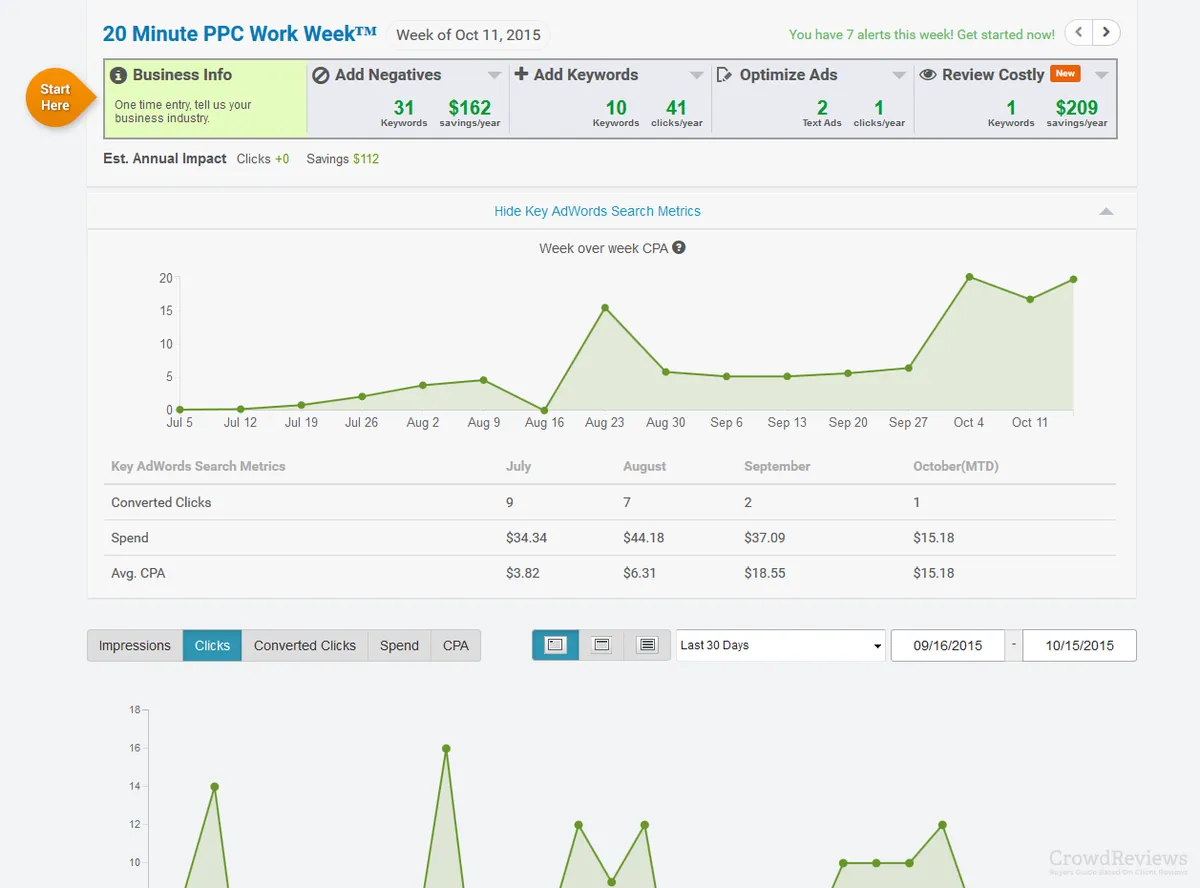Switch to the Impressions tab
This screenshot has height=888, width=1200.
[135, 645]
